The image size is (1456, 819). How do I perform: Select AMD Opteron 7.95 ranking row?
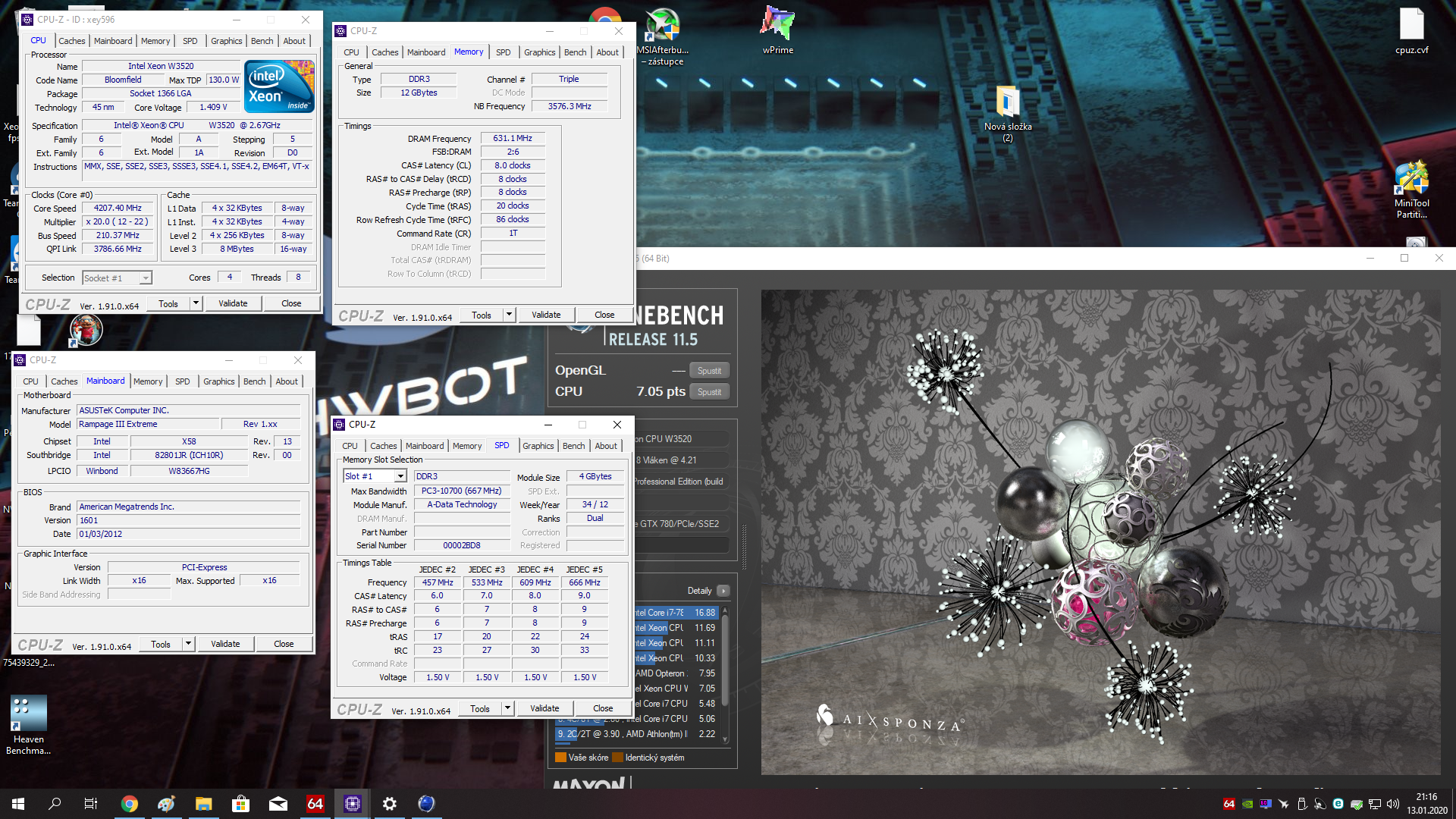pos(675,673)
